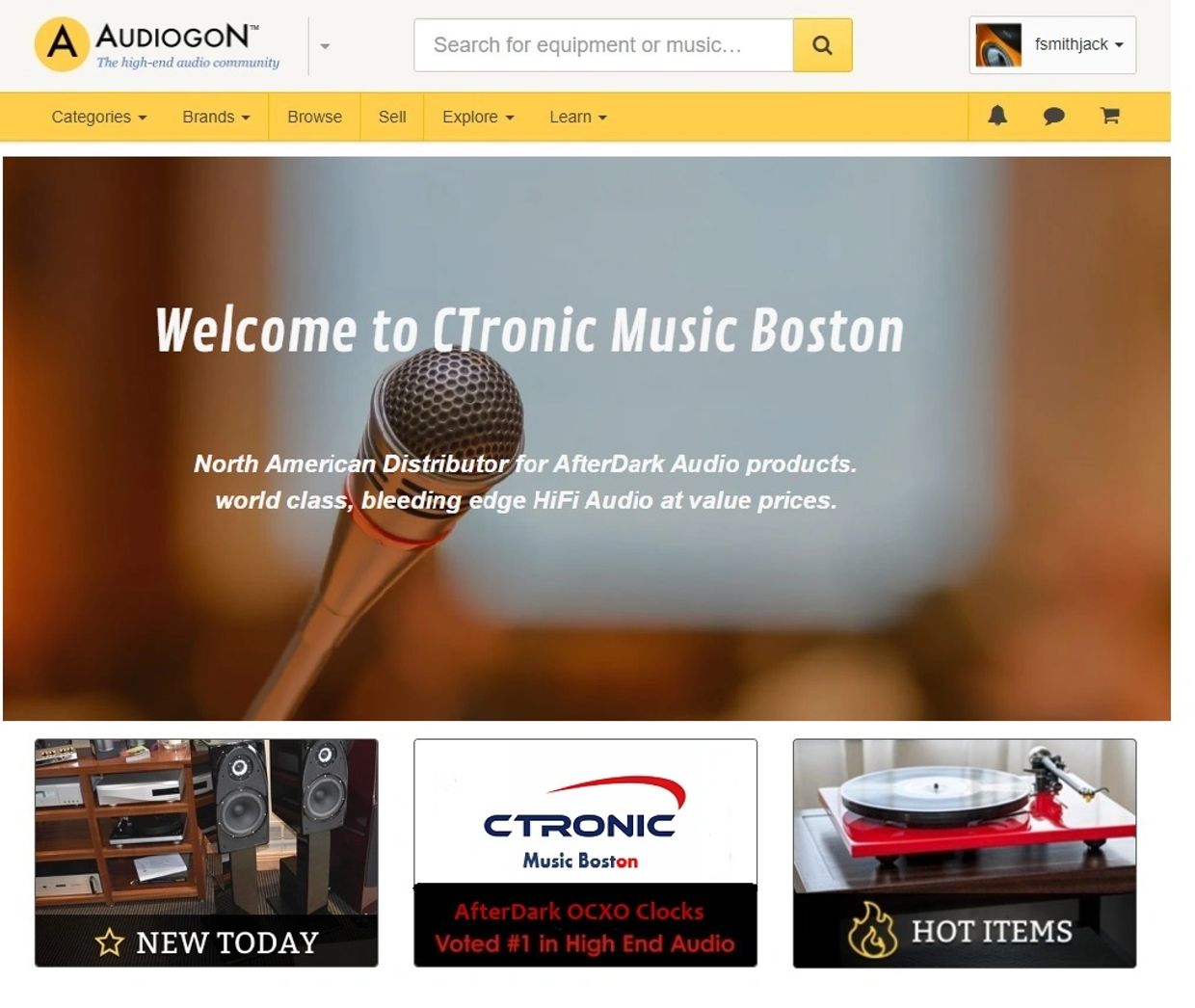Open the Hot Items turntable tile
This screenshot has height=1008, width=1195.
[965, 853]
